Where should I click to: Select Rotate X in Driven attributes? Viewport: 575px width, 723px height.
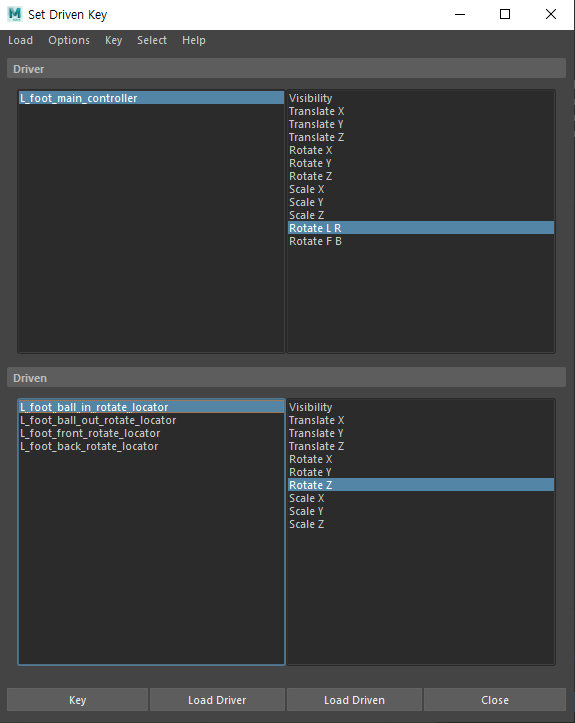[x=421, y=459]
